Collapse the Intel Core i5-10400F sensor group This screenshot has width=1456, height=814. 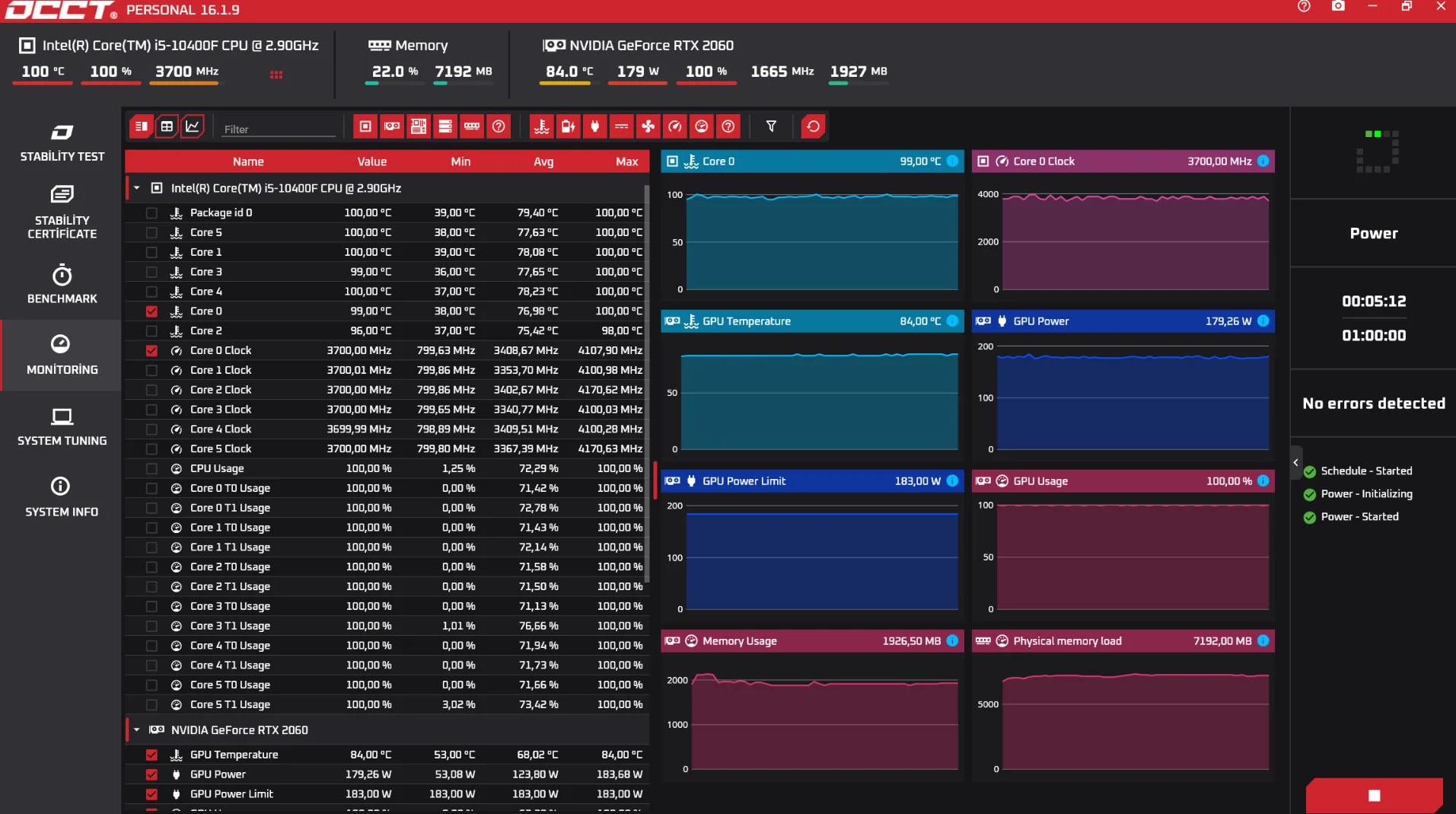click(x=136, y=188)
